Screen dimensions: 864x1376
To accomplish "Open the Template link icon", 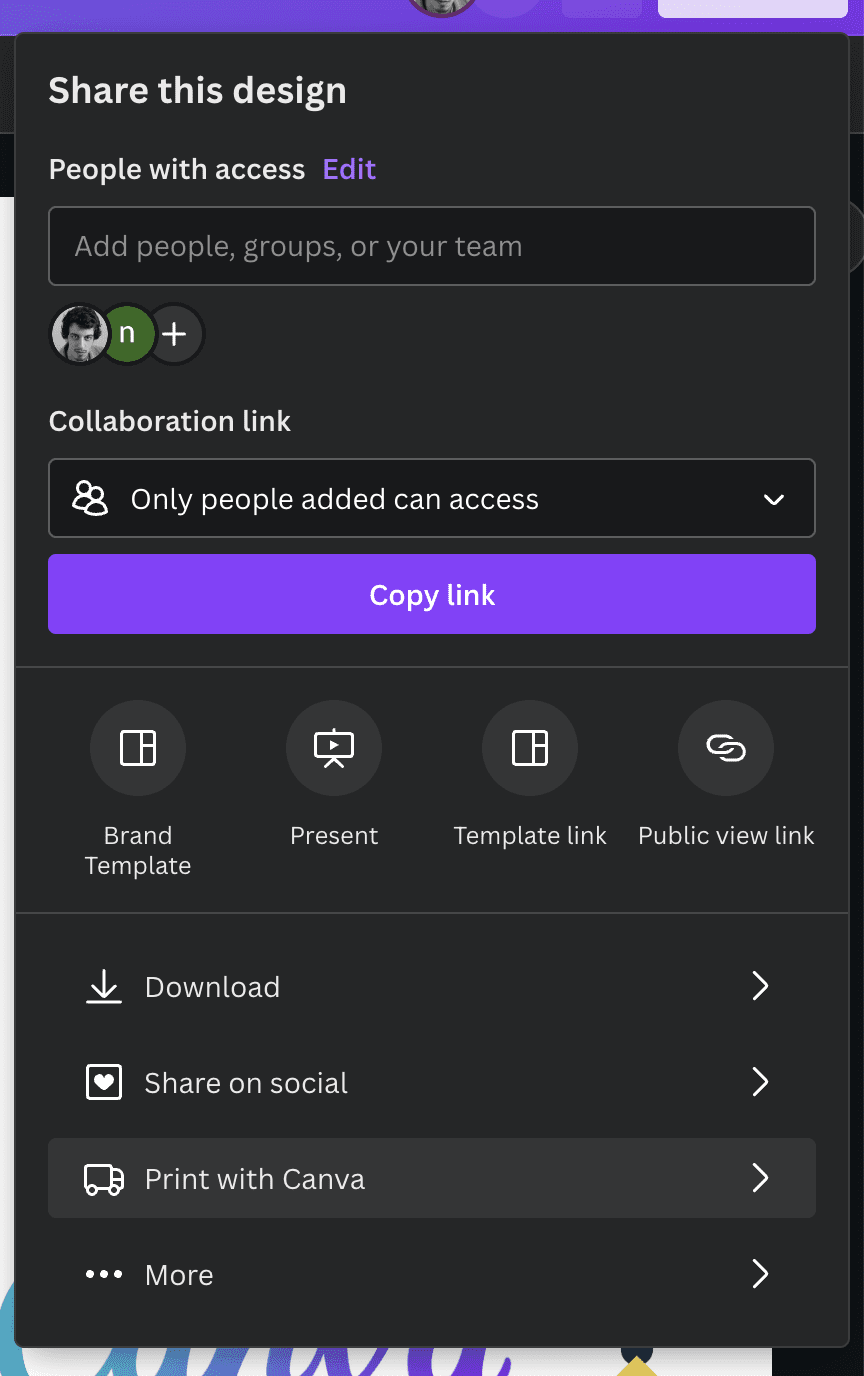I will [x=530, y=748].
